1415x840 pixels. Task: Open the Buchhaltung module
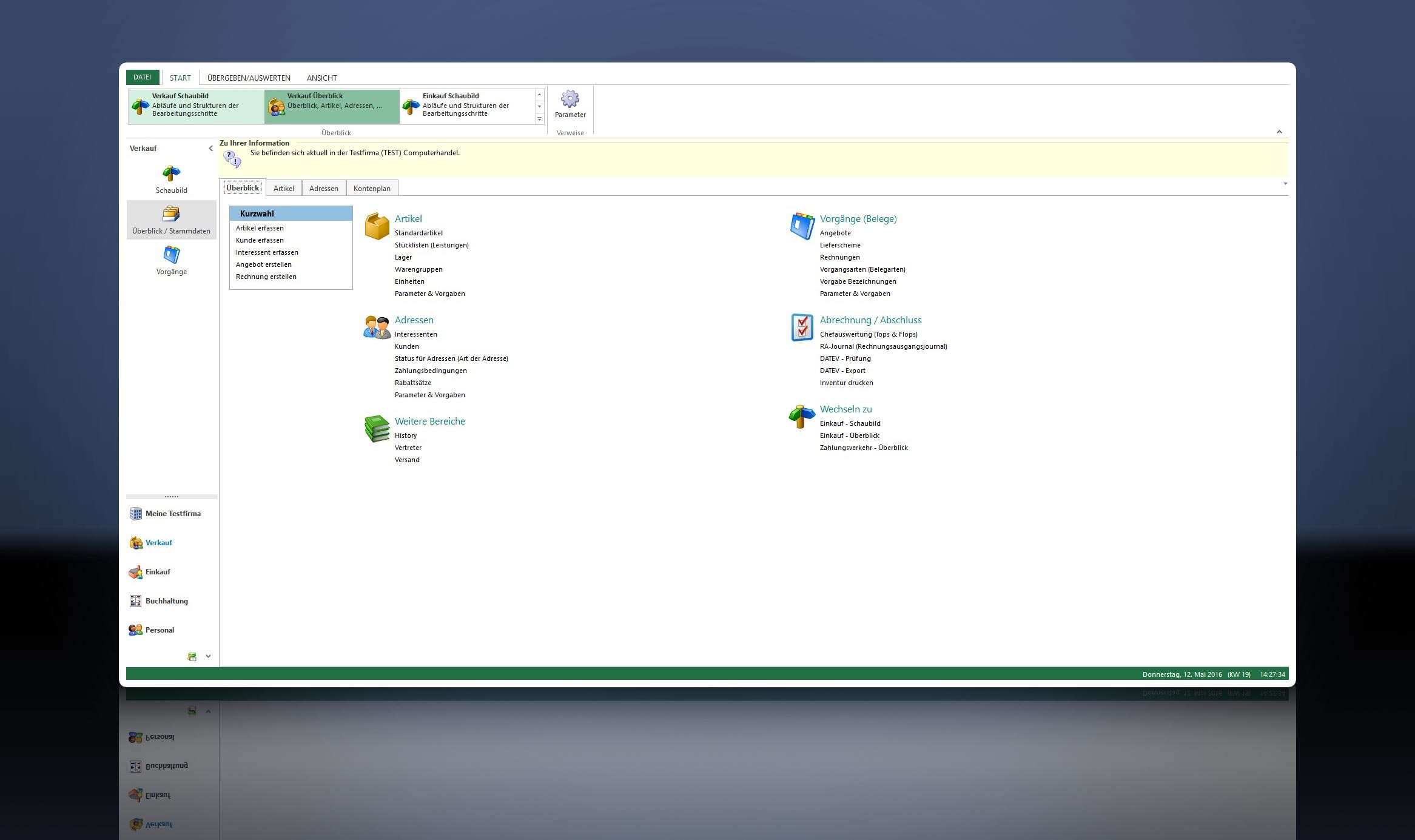[x=166, y=601]
